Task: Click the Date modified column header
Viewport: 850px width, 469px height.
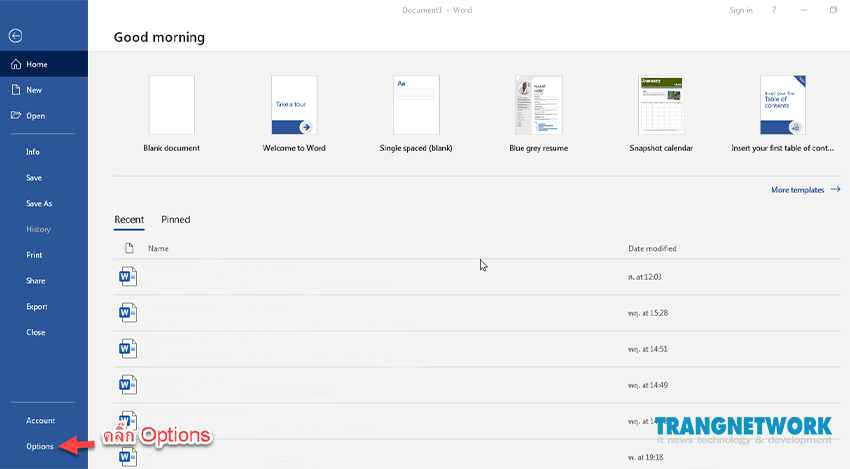Action: pos(652,248)
